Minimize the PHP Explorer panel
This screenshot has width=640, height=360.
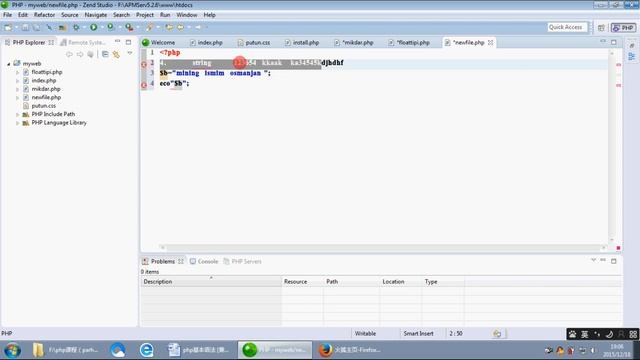[x=118, y=42]
